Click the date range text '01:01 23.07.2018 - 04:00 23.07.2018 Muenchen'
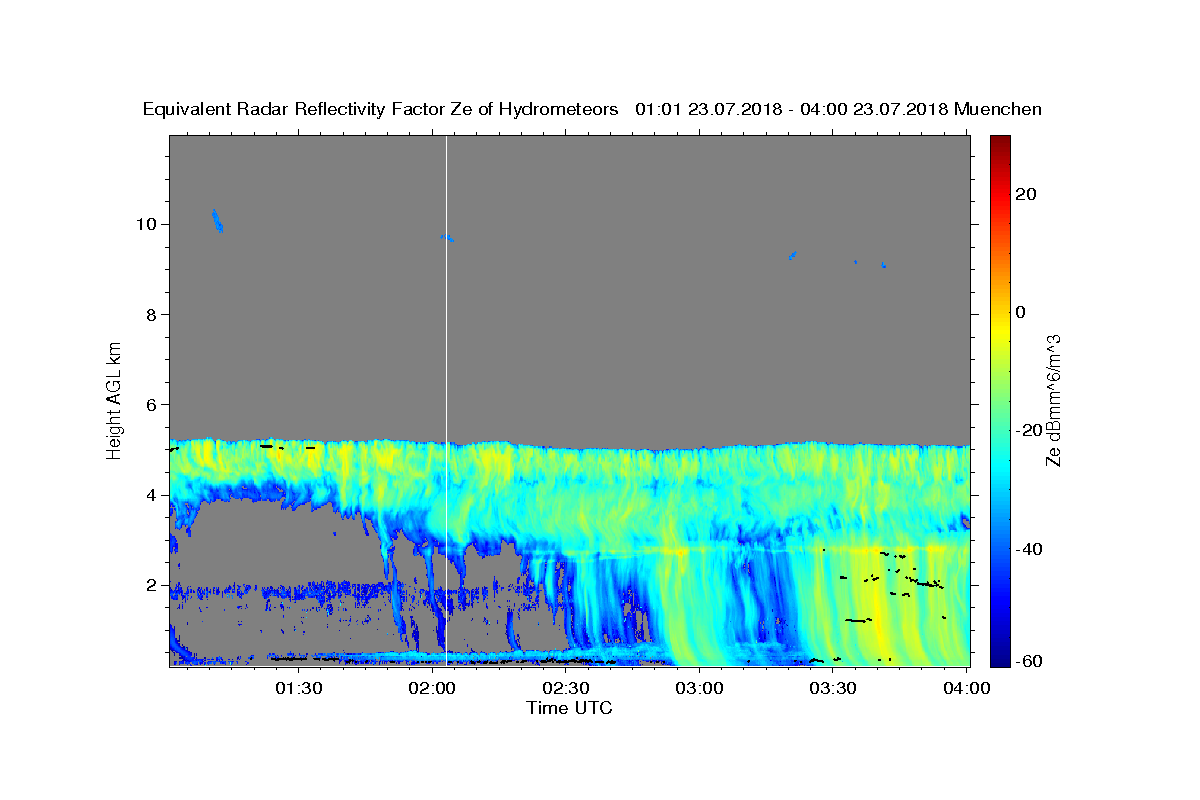The image size is (1200, 800). (x=839, y=110)
